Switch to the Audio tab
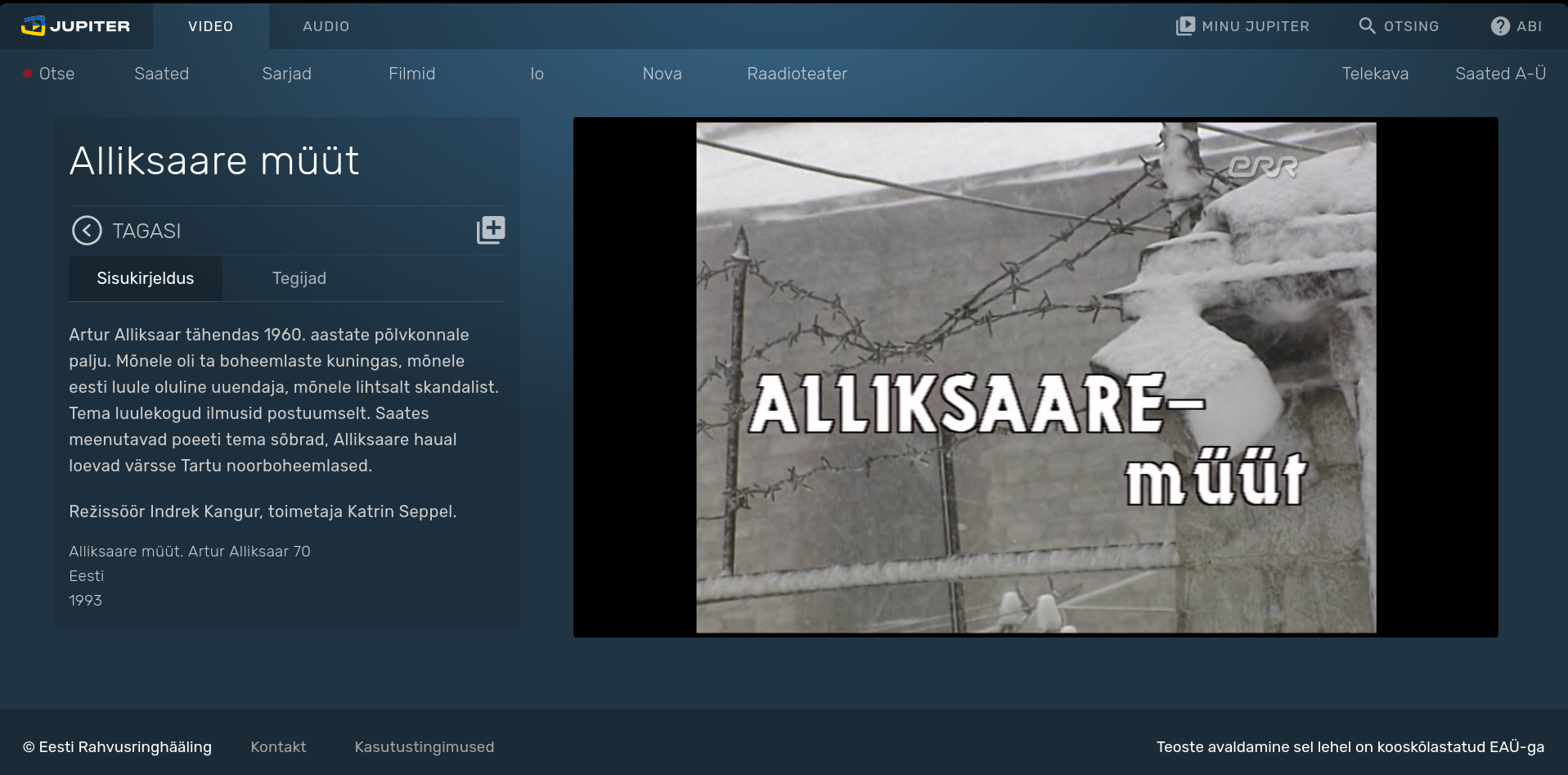 [326, 26]
